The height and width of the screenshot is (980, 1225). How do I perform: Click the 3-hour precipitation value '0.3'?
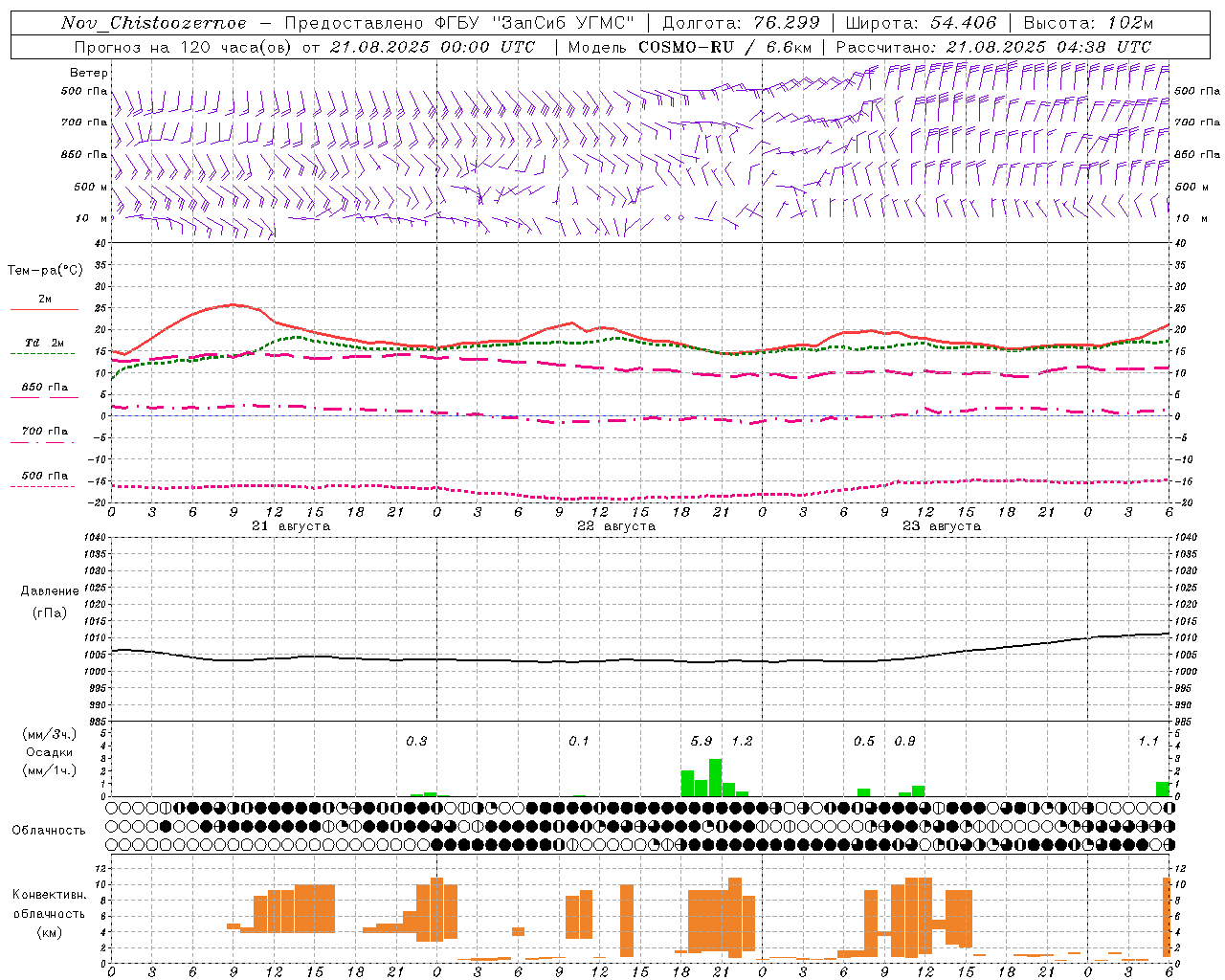click(x=416, y=742)
